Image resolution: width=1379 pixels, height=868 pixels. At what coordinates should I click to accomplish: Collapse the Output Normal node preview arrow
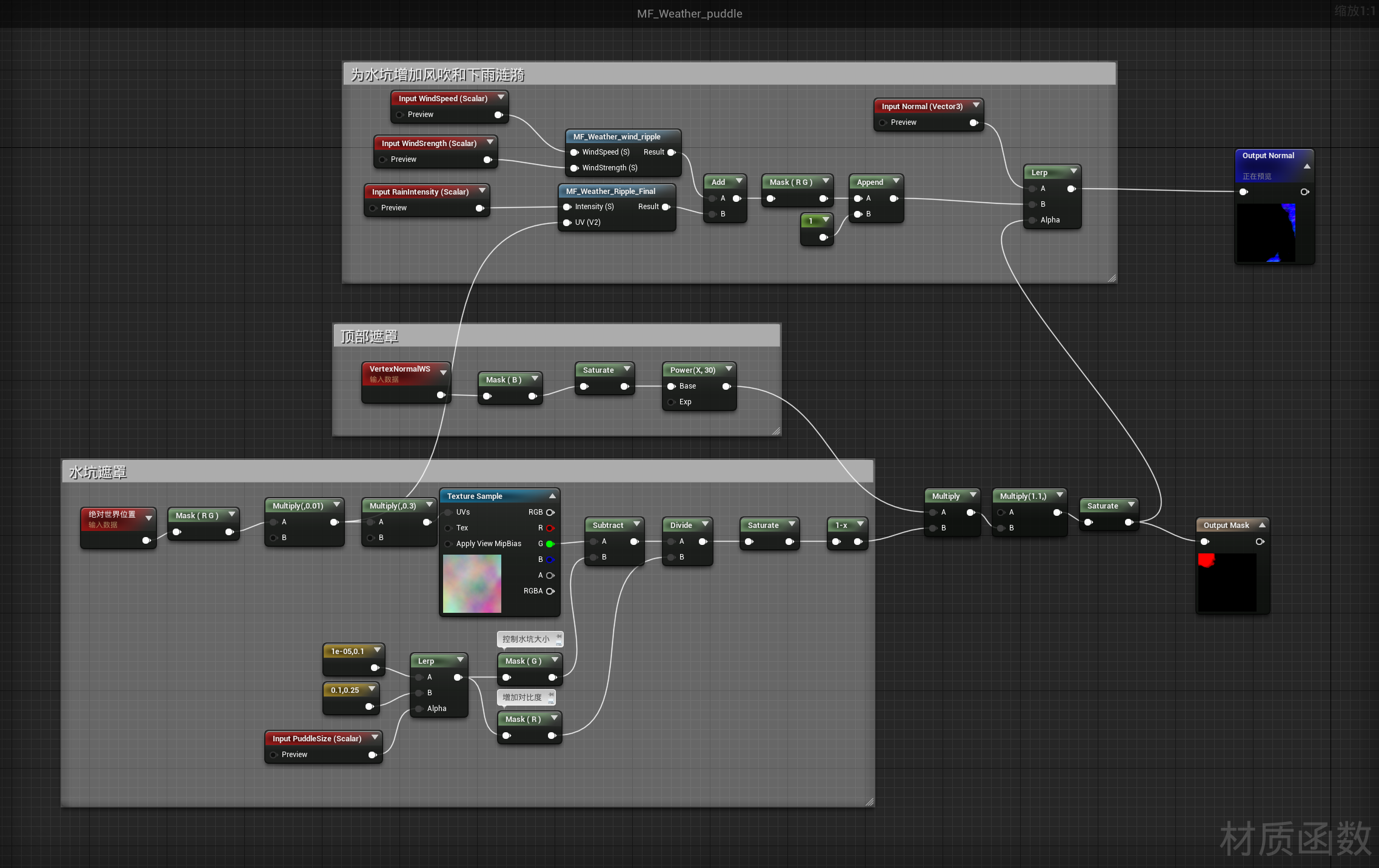pos(1307,166)
